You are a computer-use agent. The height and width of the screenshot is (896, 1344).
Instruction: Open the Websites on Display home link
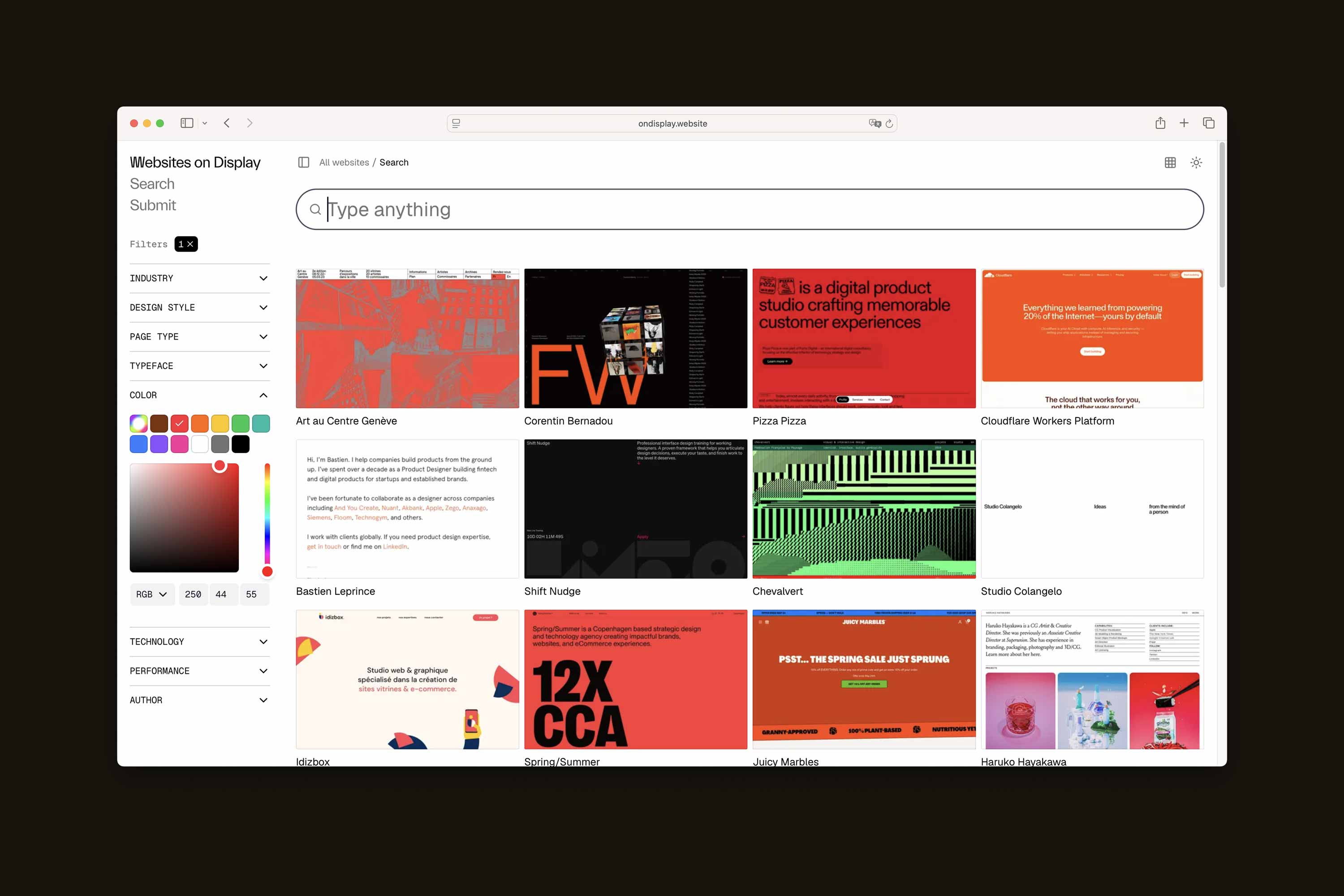195,162
